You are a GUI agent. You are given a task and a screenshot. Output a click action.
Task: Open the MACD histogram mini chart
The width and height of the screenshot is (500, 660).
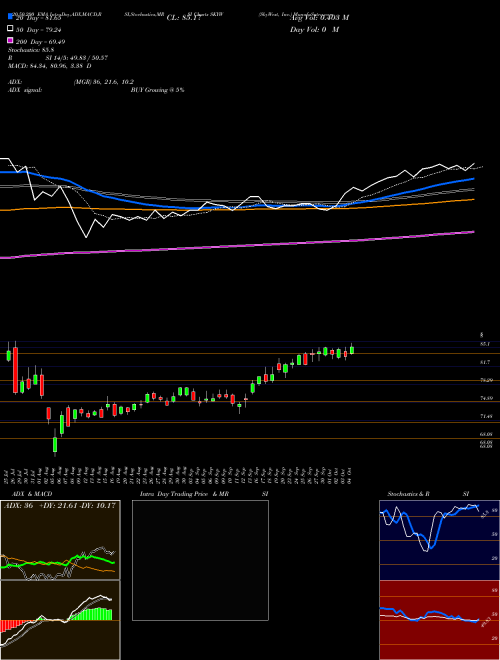(60, 620)
